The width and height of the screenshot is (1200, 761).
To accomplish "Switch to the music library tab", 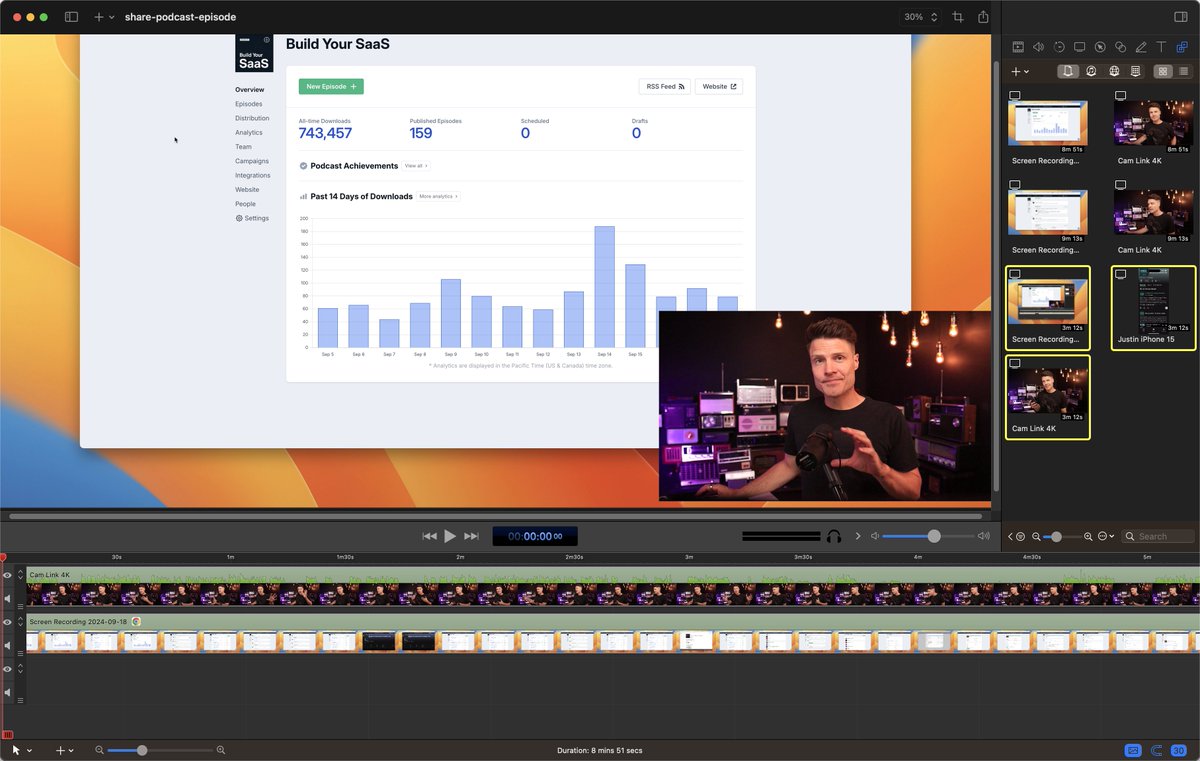I will [1091, 71].
